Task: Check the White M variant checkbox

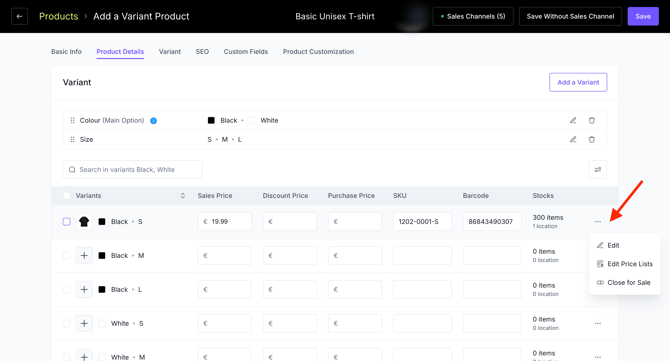Action: tap(66, 357)
